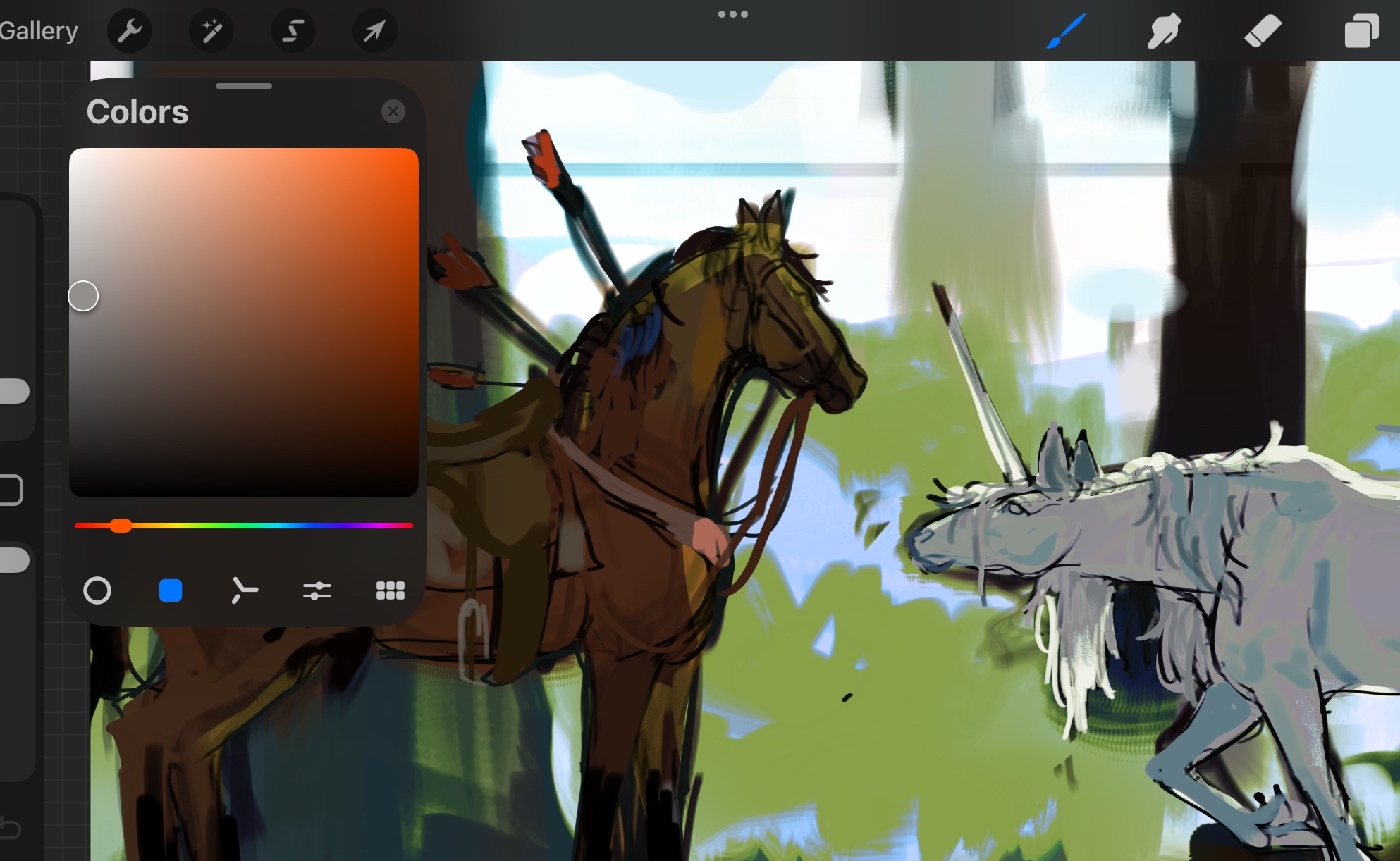Viewport: 1400px width, 861px height.
Task: Switch to the Palettes grid mode
Action: pyautogui.click(x=391, y=590)
